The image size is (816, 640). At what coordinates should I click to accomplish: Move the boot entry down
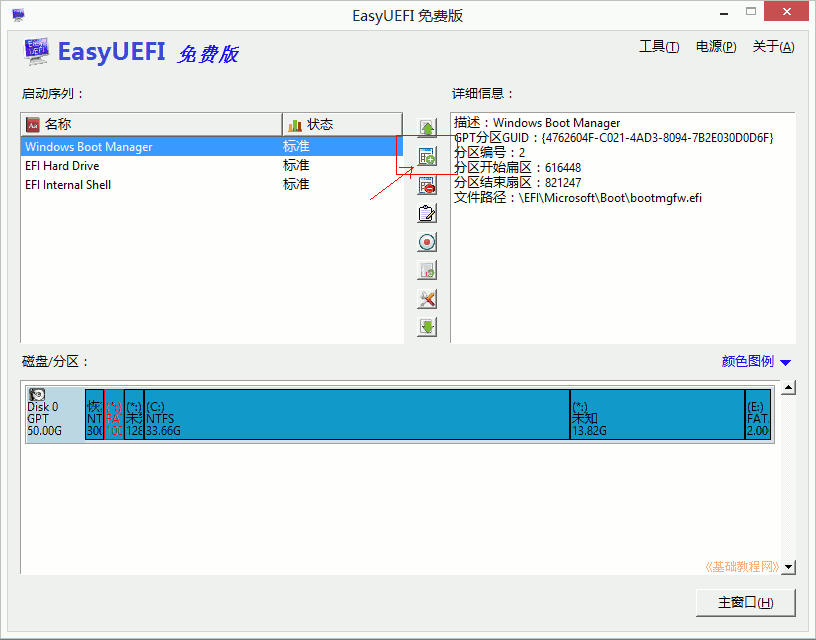coord(426,326)
